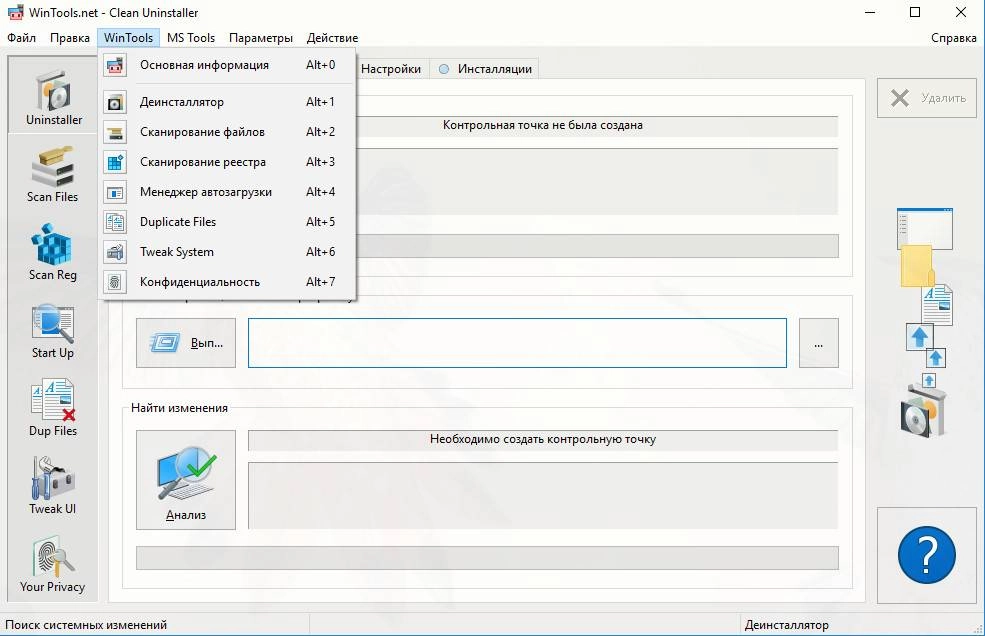Image resolution: width=985 pixels, height=636 pixels.
Task: Open the Scan Files sidebar tool
Action: tap(53, 174)
